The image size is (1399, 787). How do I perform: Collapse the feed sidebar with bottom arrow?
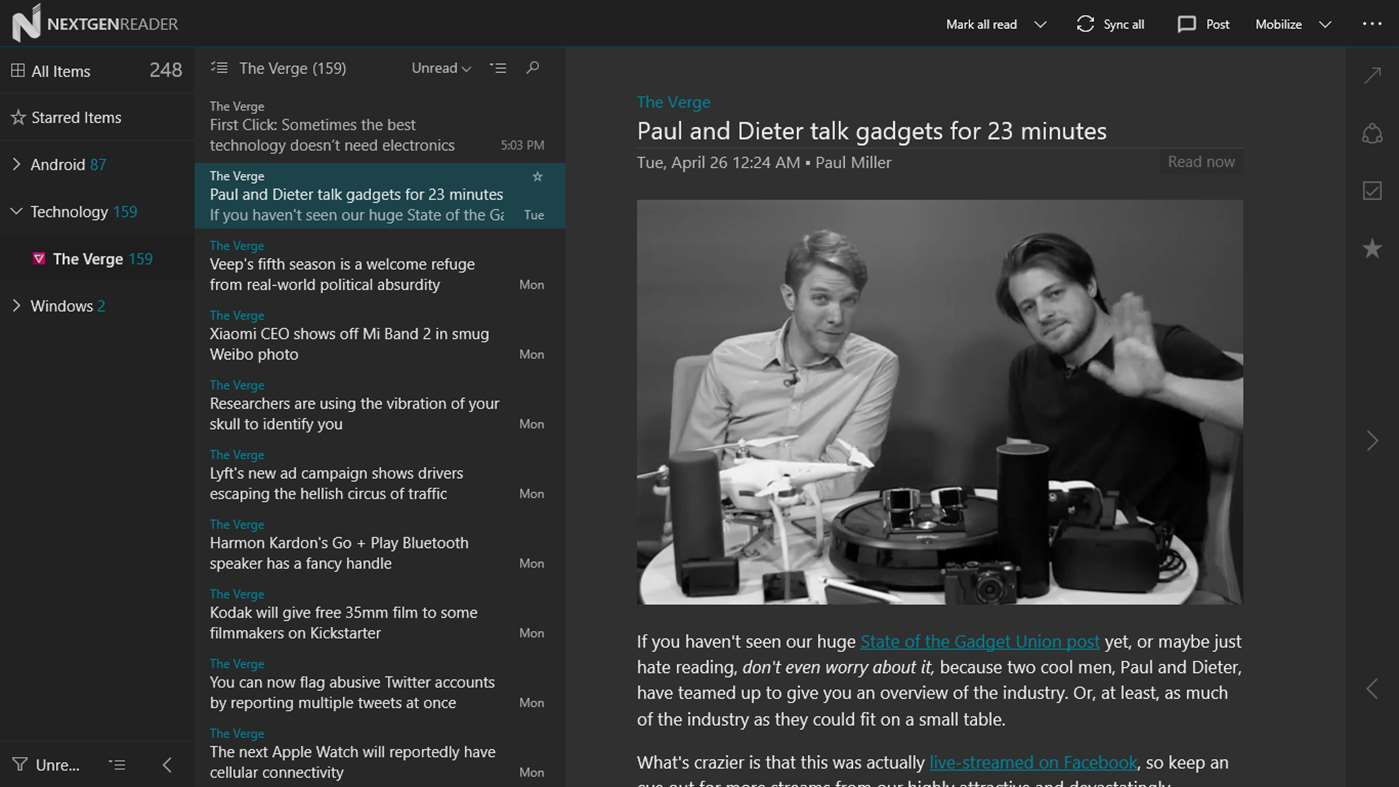click(167, 765)
